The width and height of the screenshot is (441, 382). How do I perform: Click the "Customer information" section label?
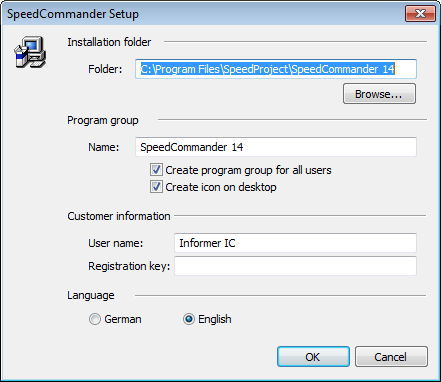click(x=119, y=216)
